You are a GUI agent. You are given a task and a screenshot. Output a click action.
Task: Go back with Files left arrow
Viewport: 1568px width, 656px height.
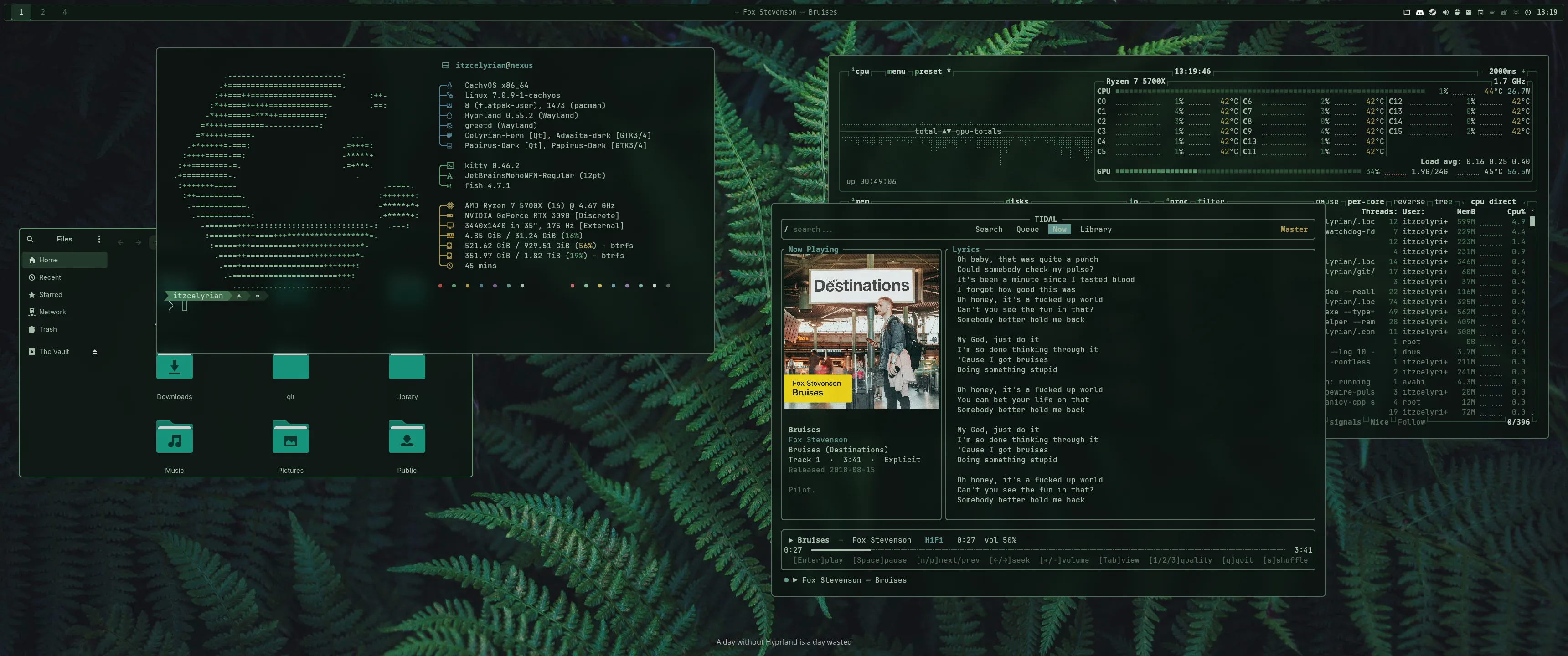click(120, 242)
